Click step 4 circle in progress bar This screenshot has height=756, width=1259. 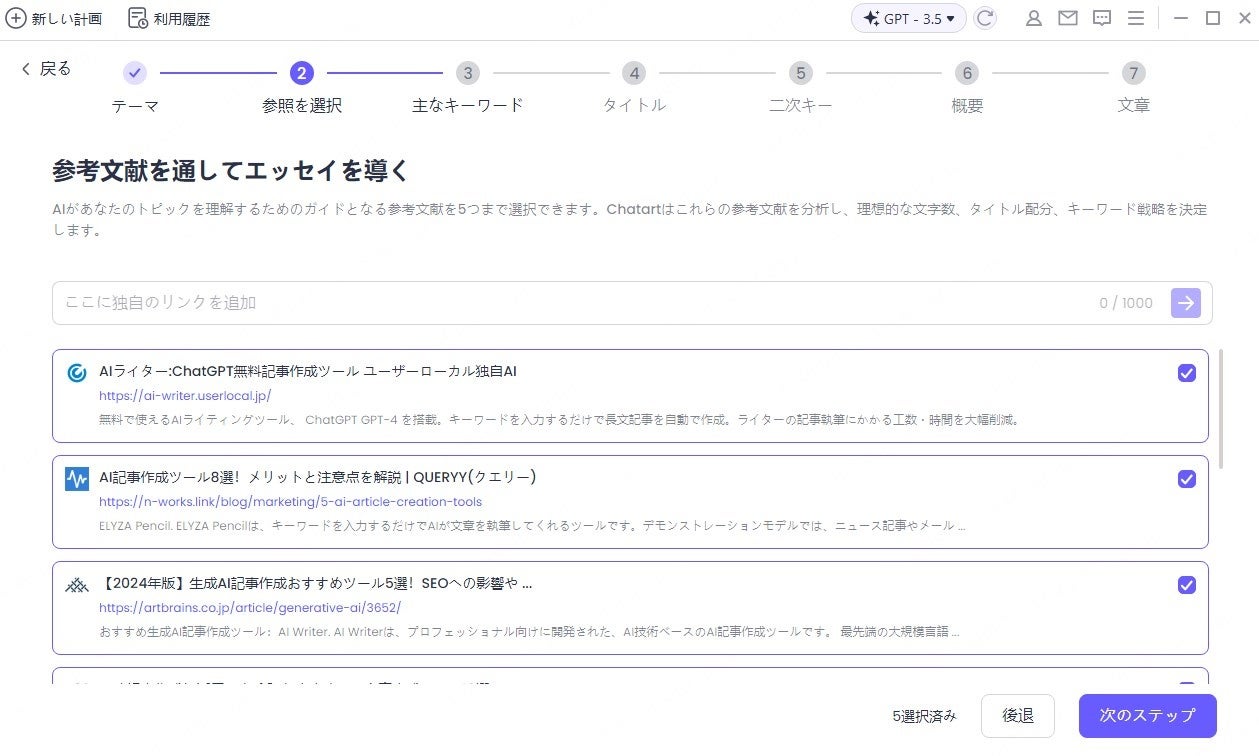pos(633,73)
